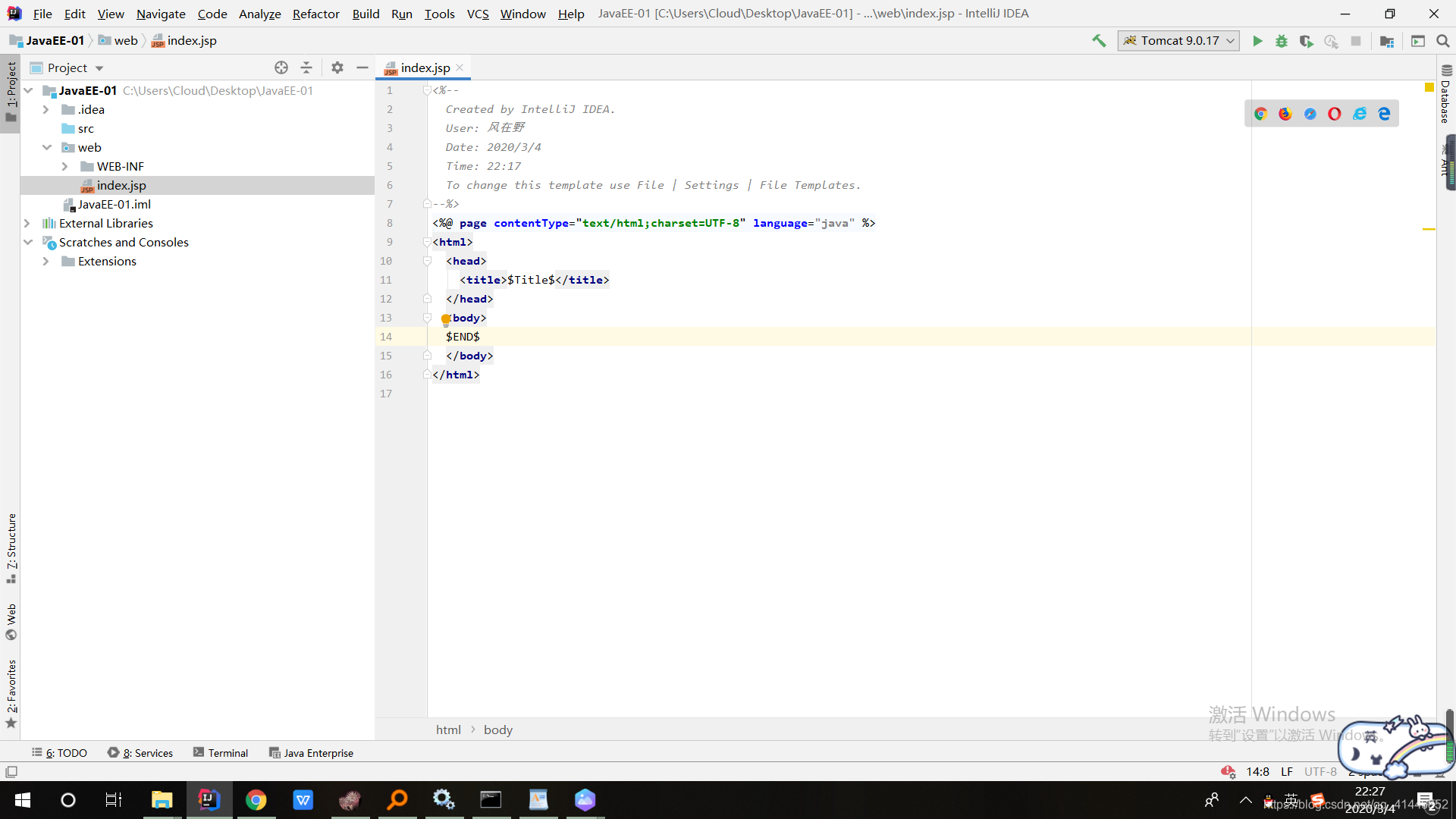Click the Build project hammer icon
The image size is (1456, 819).
click(1099, 41)
